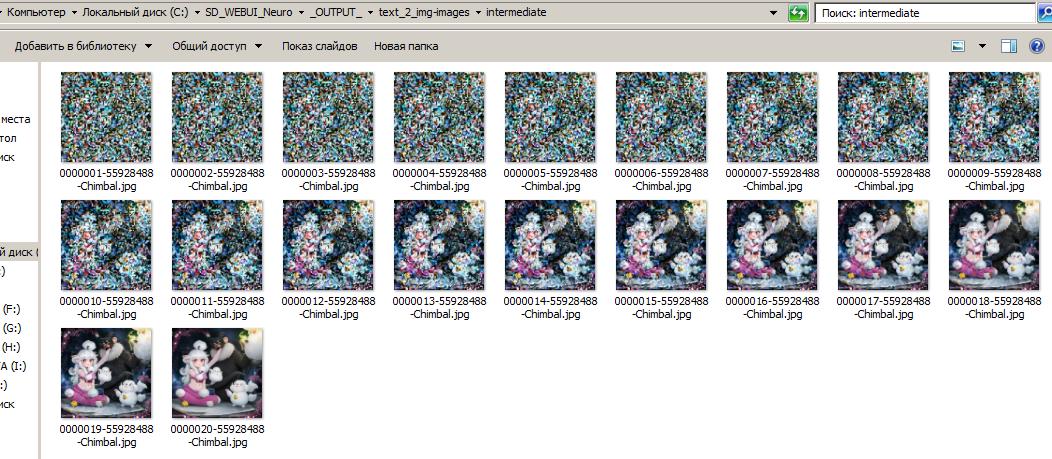
Task: Expand the arrow after Компьютер in path
Action: pos(73,13)
